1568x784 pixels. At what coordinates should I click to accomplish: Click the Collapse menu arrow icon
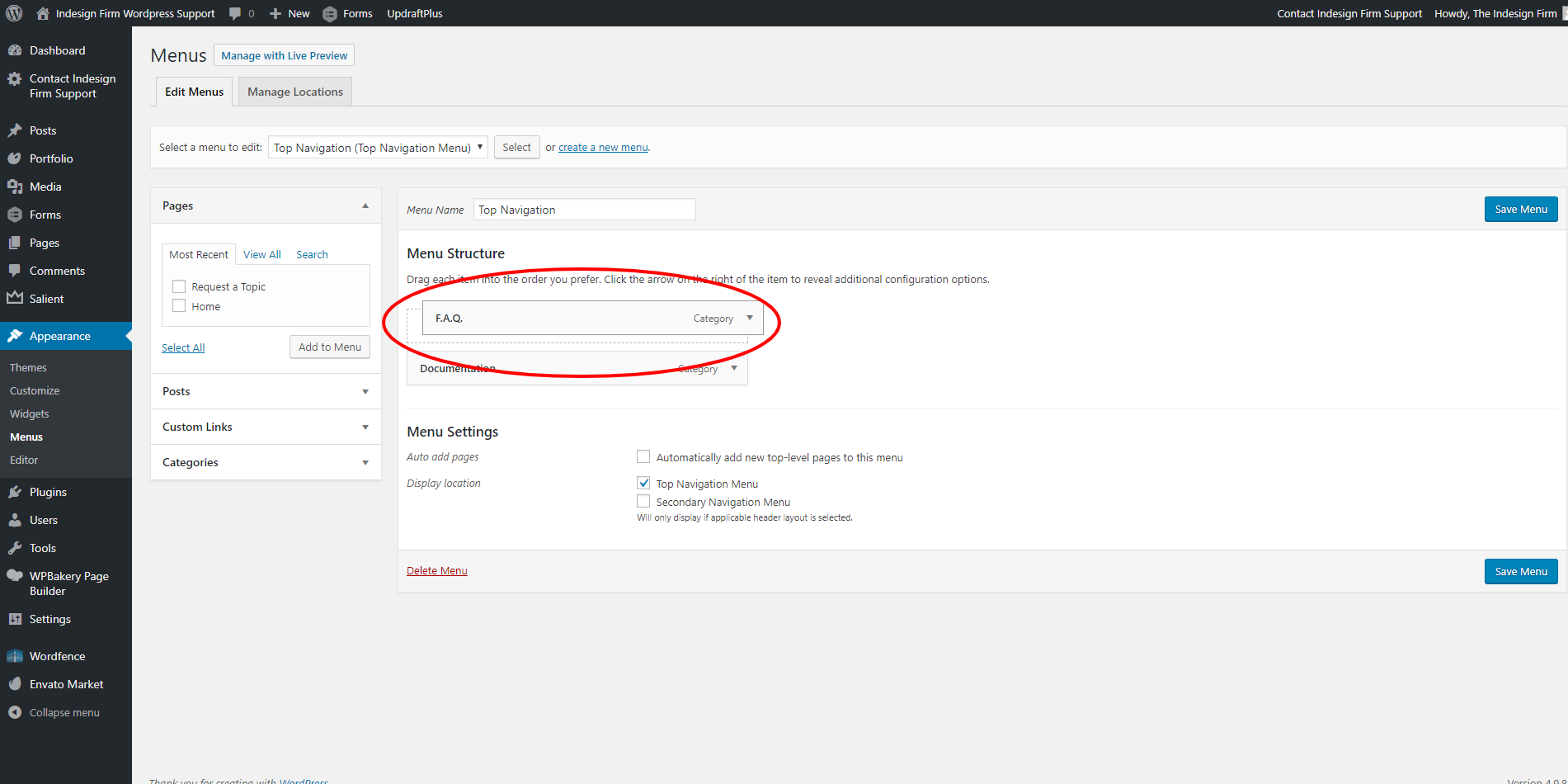(x=15, y=712)
